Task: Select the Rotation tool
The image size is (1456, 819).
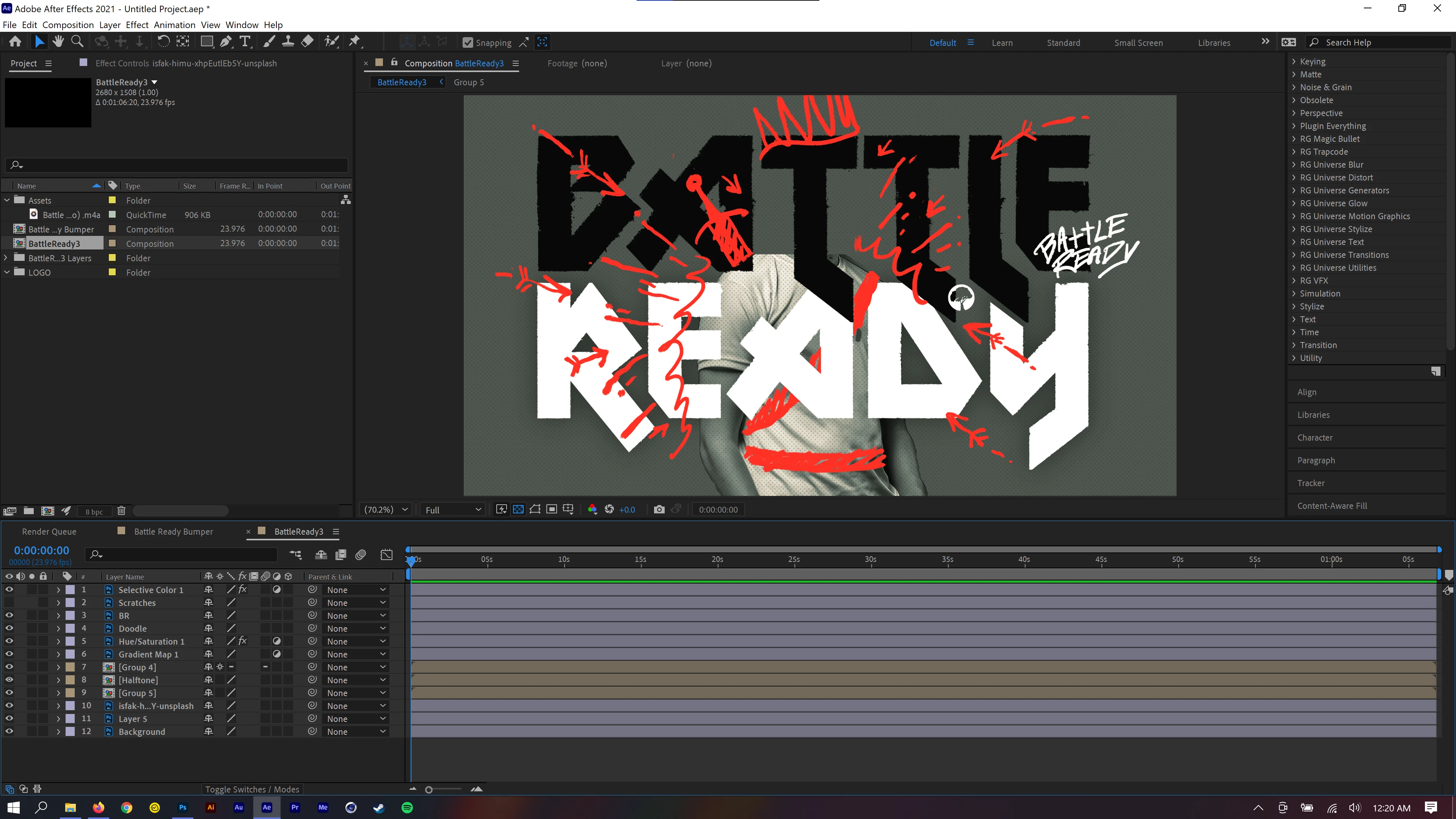Action: click(x=163, y=42)
